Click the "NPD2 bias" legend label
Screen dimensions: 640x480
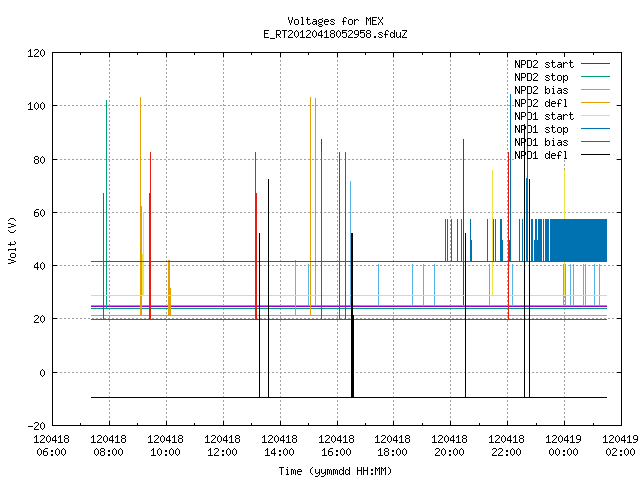coord(541,90)
